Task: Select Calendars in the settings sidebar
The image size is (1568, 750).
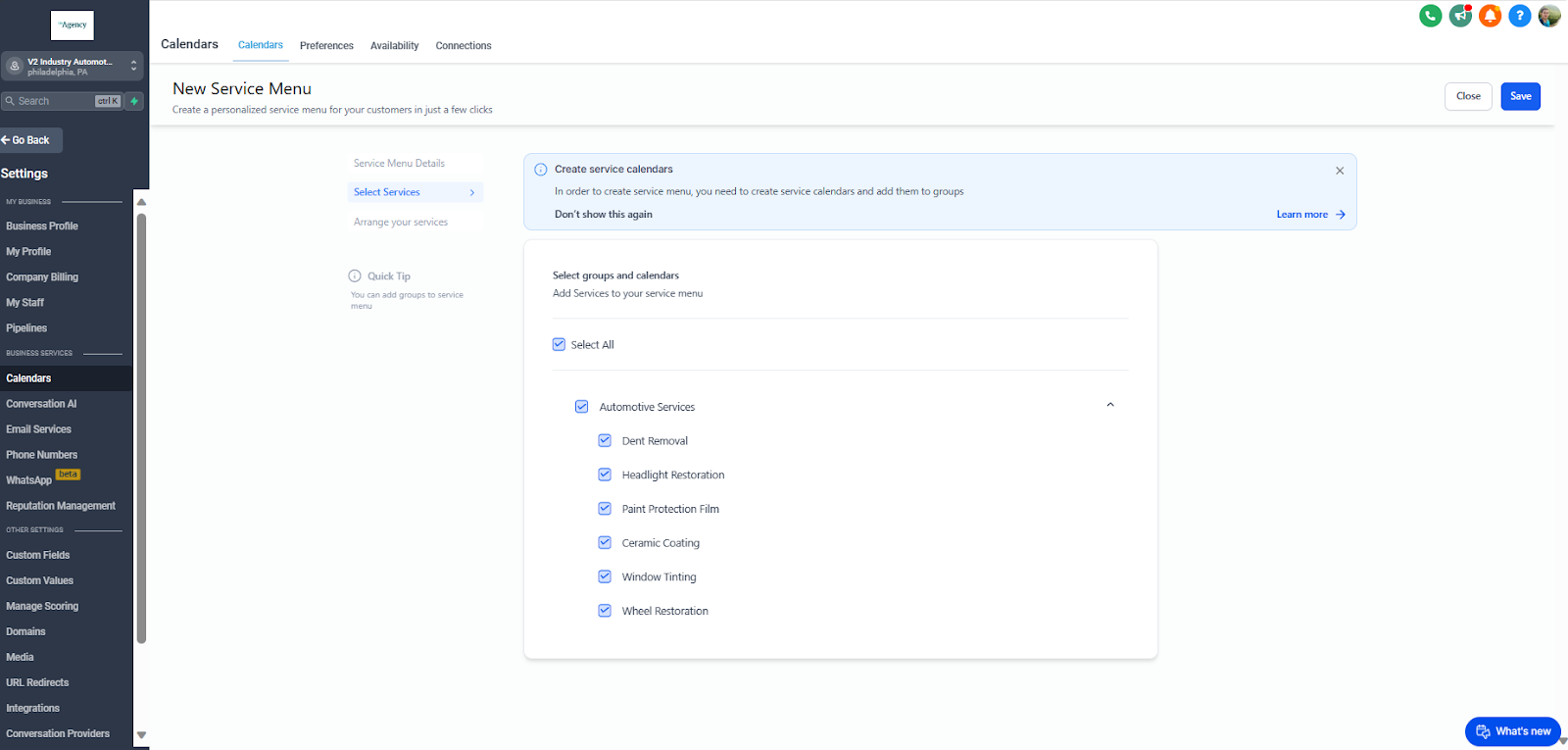Action: point(66,378)
